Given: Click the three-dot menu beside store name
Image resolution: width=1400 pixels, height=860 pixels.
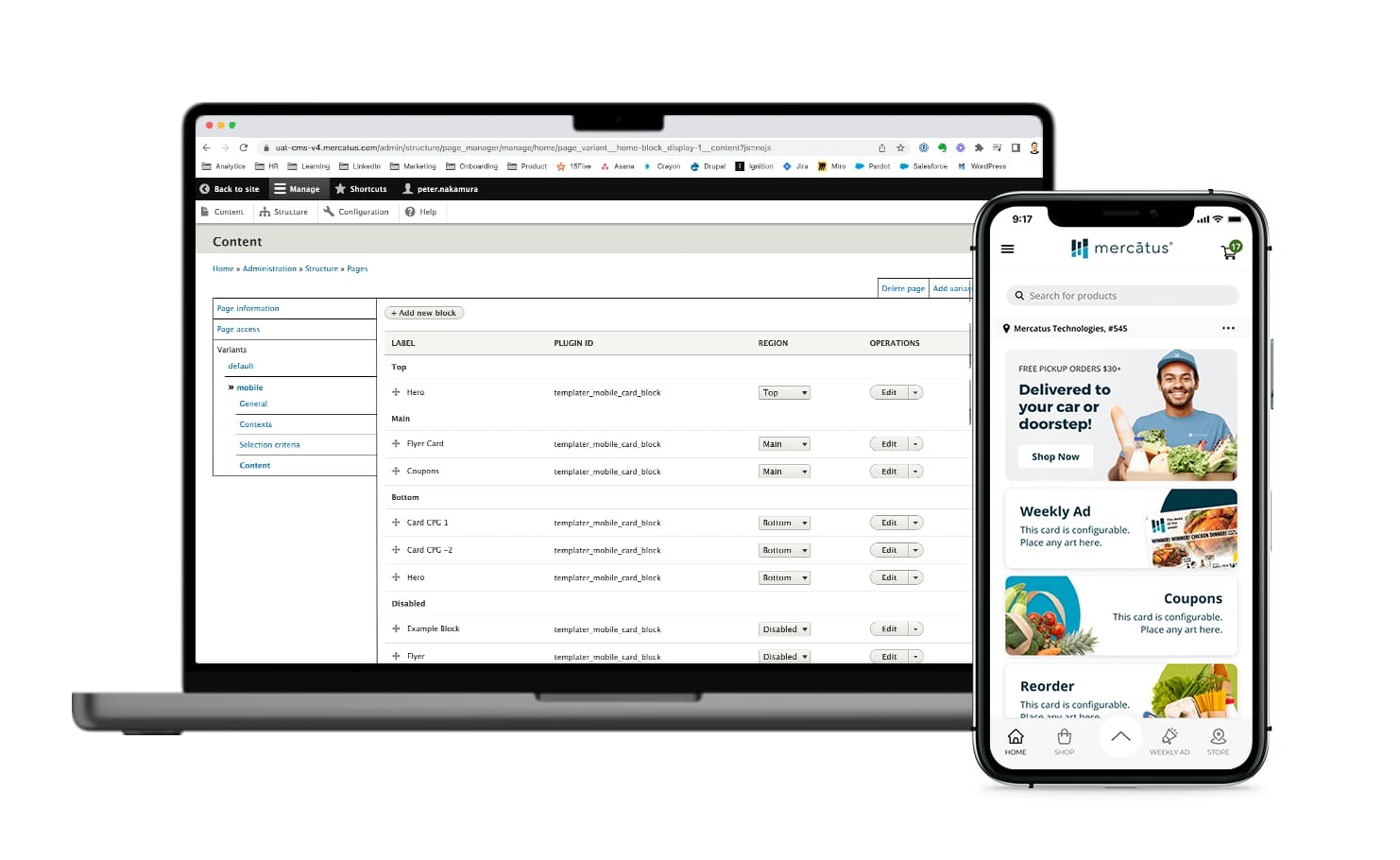Looking at the screenshot, I should pyautogui.click(x=1228, y=329).
